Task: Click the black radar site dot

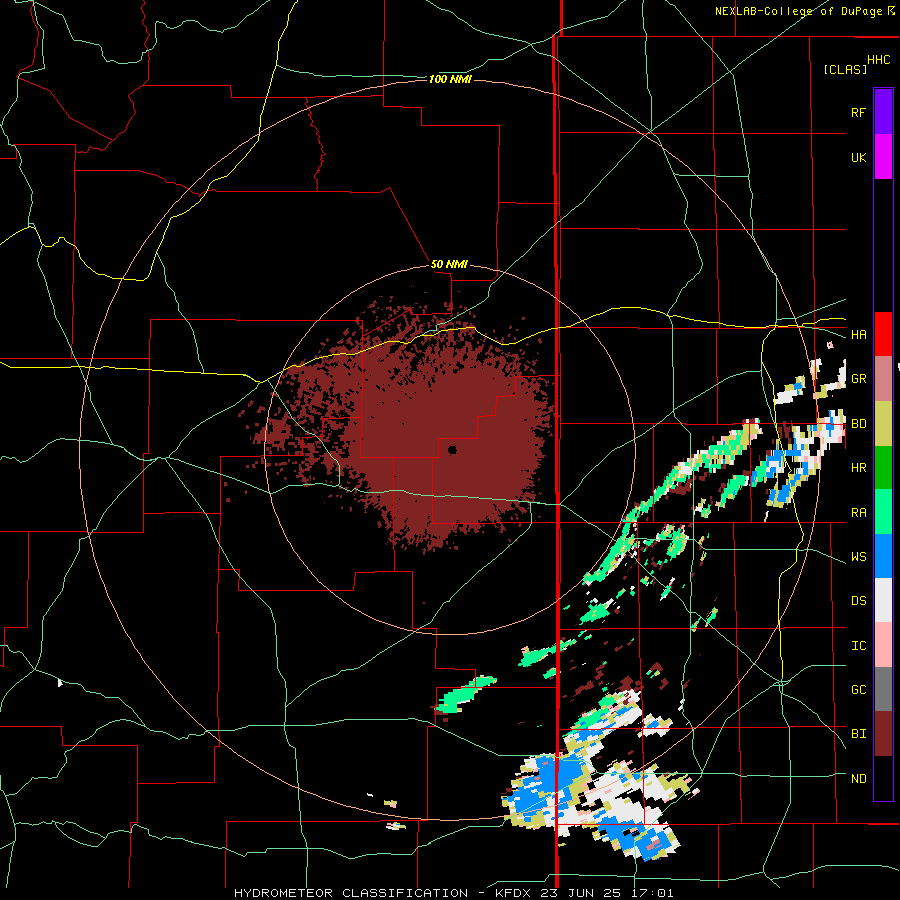Action: coord(452,449)
